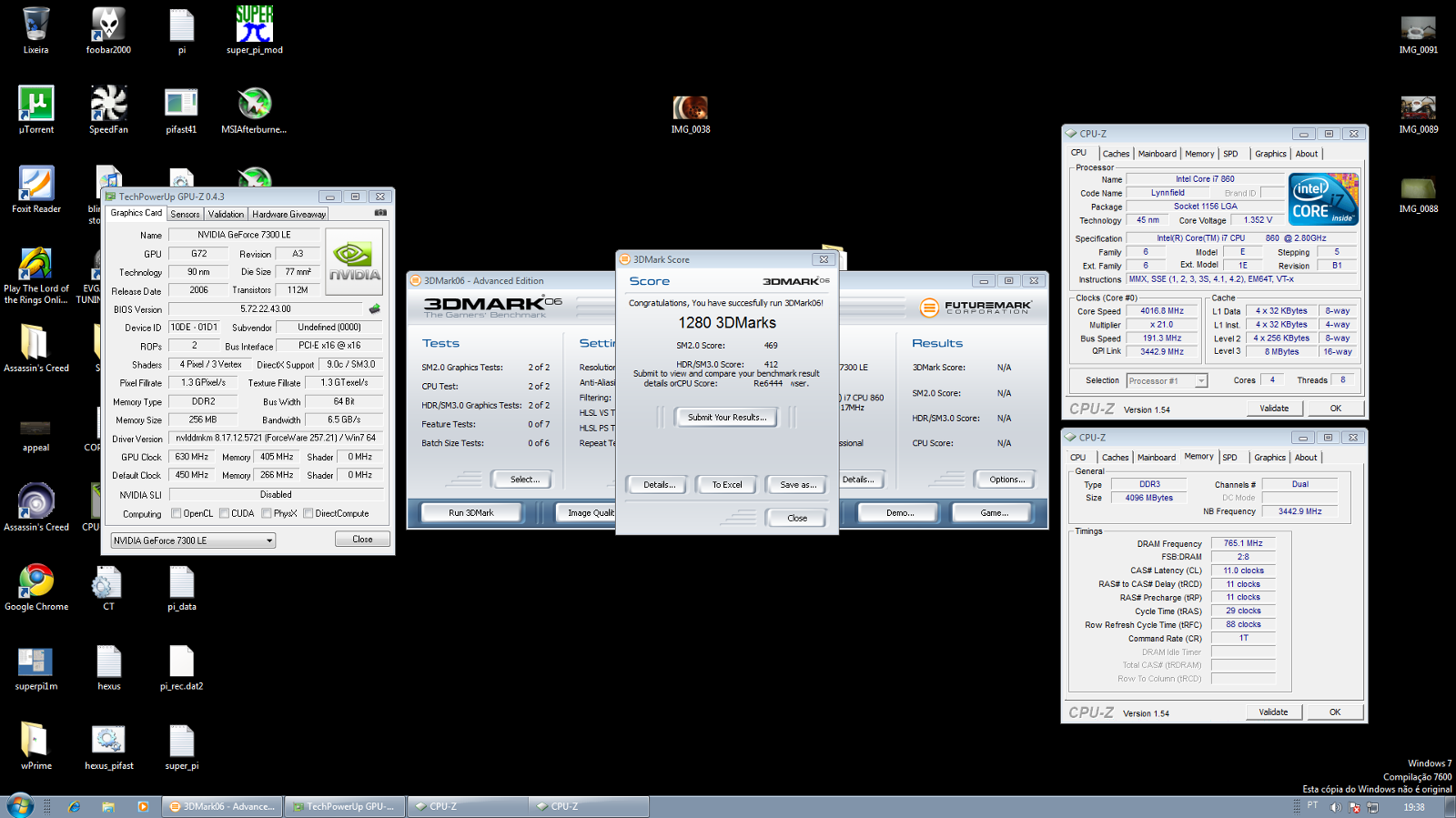Click Validate in top CPU-Z window
Viewport: 1456px width, 818px height.
coord(1274,408)
